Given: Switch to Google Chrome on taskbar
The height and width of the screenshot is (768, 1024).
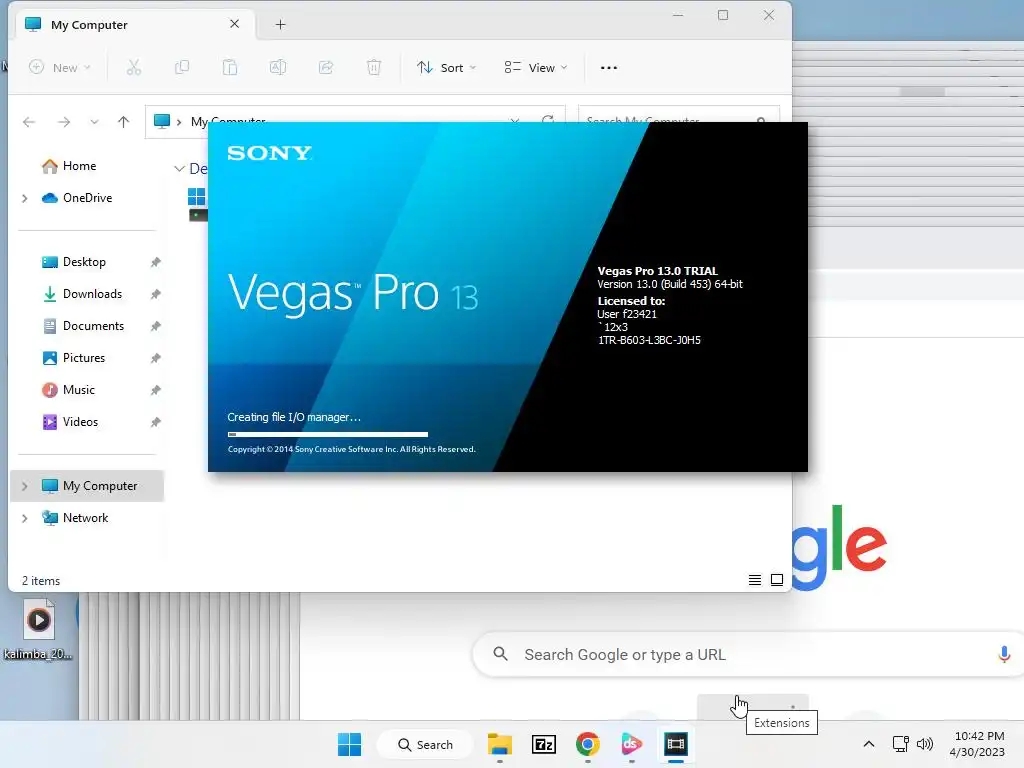Looking at the screenshot, I should point(588,744).
